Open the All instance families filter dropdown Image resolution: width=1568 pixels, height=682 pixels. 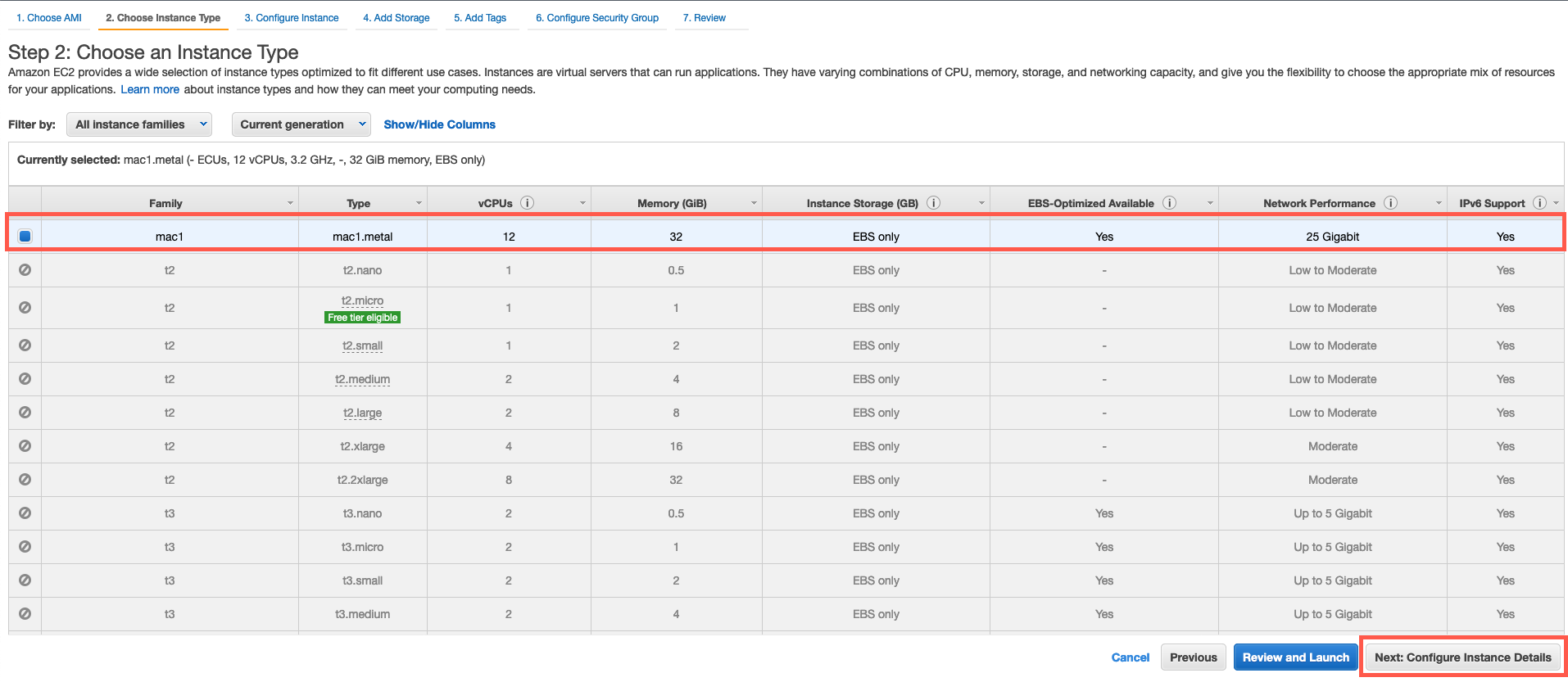click(x=139, y=124)
